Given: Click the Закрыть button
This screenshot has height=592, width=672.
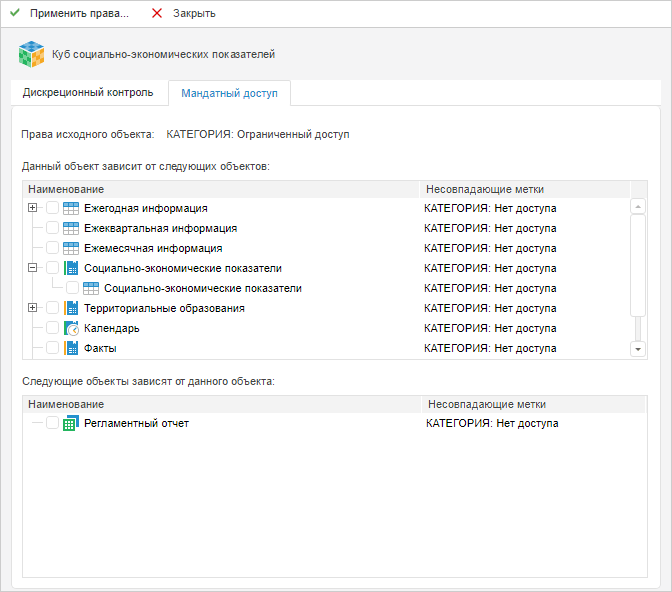Looking at the screenshot, I should 183,14.
